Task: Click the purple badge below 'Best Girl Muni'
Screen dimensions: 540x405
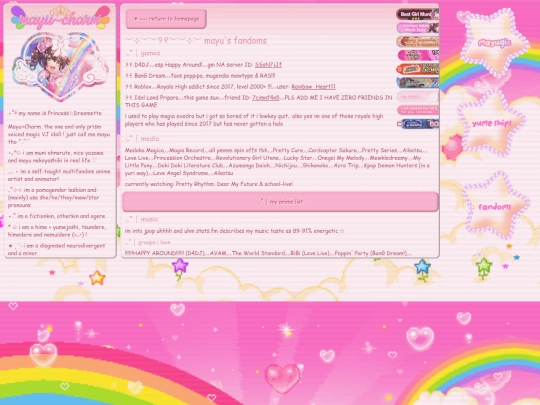Action: 417,28
